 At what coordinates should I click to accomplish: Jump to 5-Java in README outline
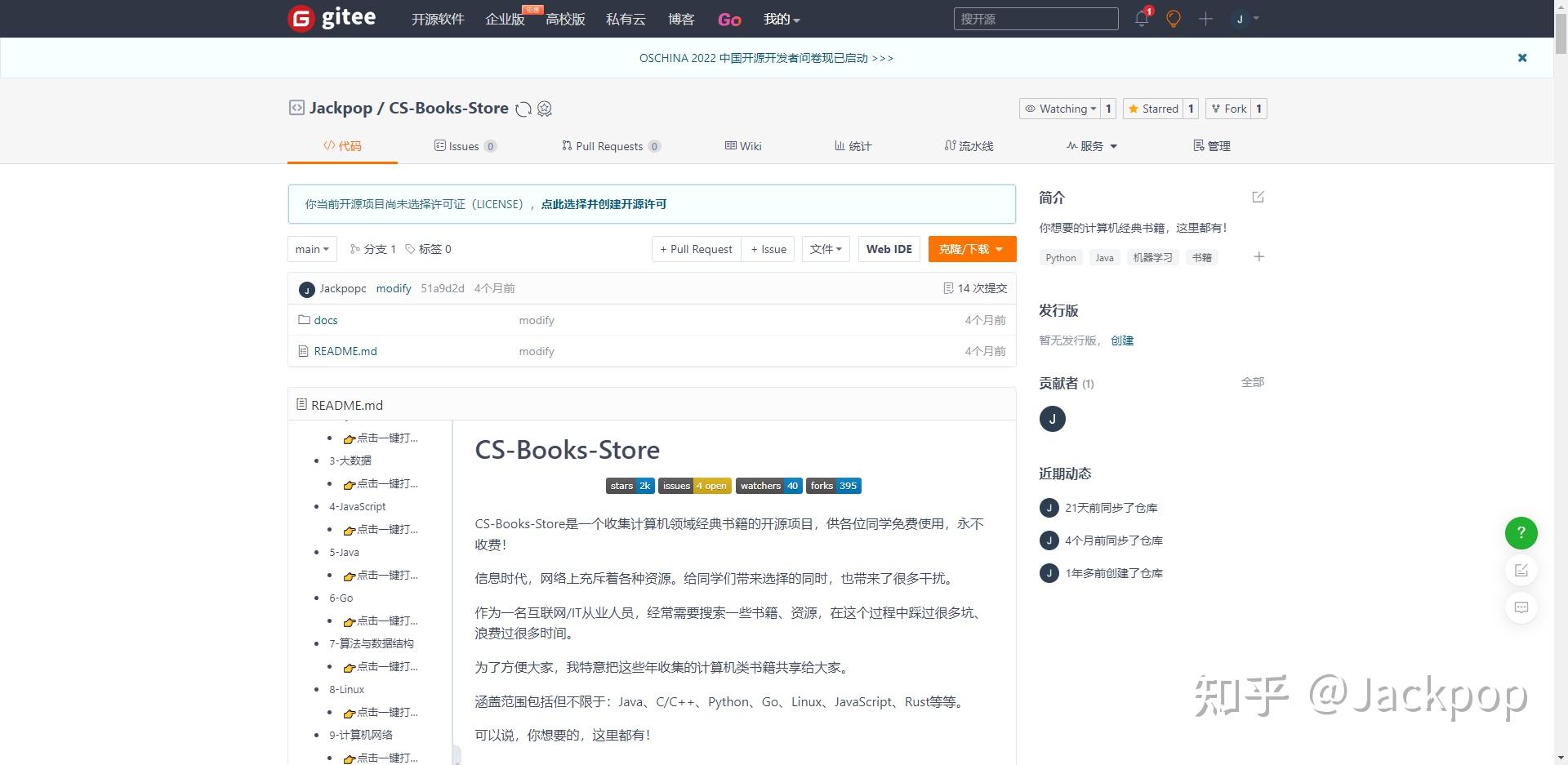[344, 553]
